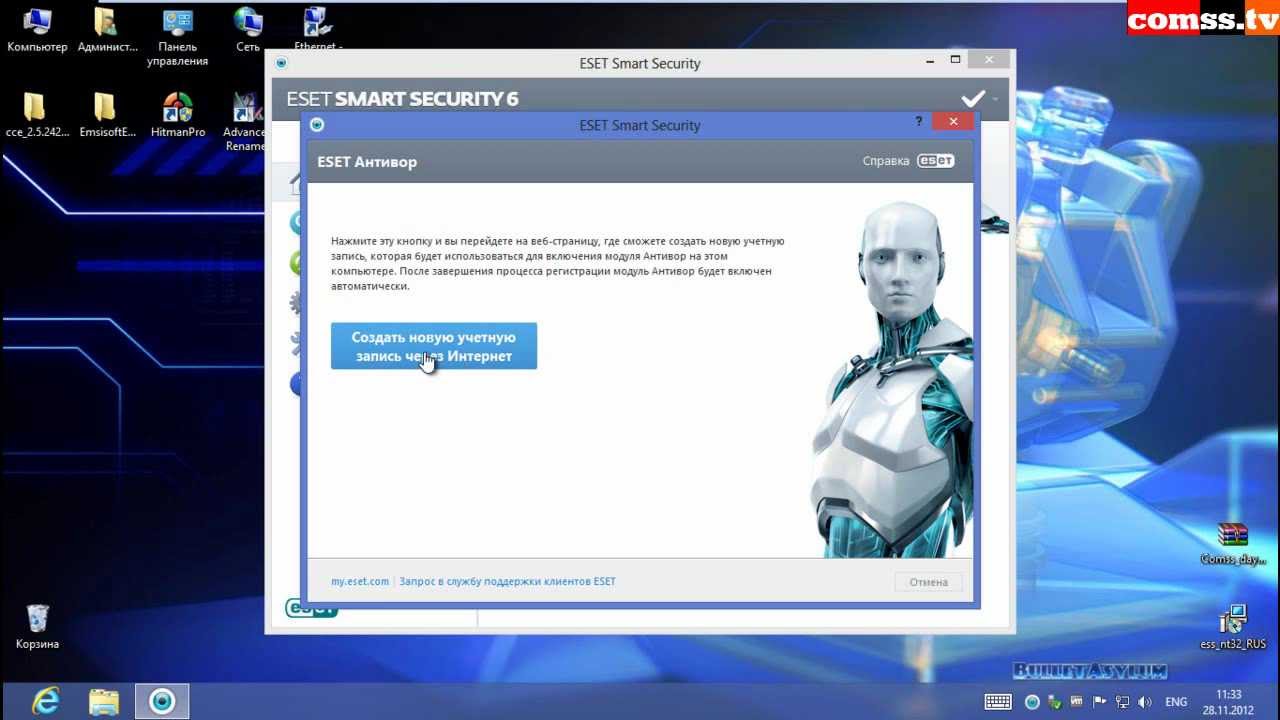Click the network tray icon
Screen dimensions: 1280x720
tap(1122, 702)
